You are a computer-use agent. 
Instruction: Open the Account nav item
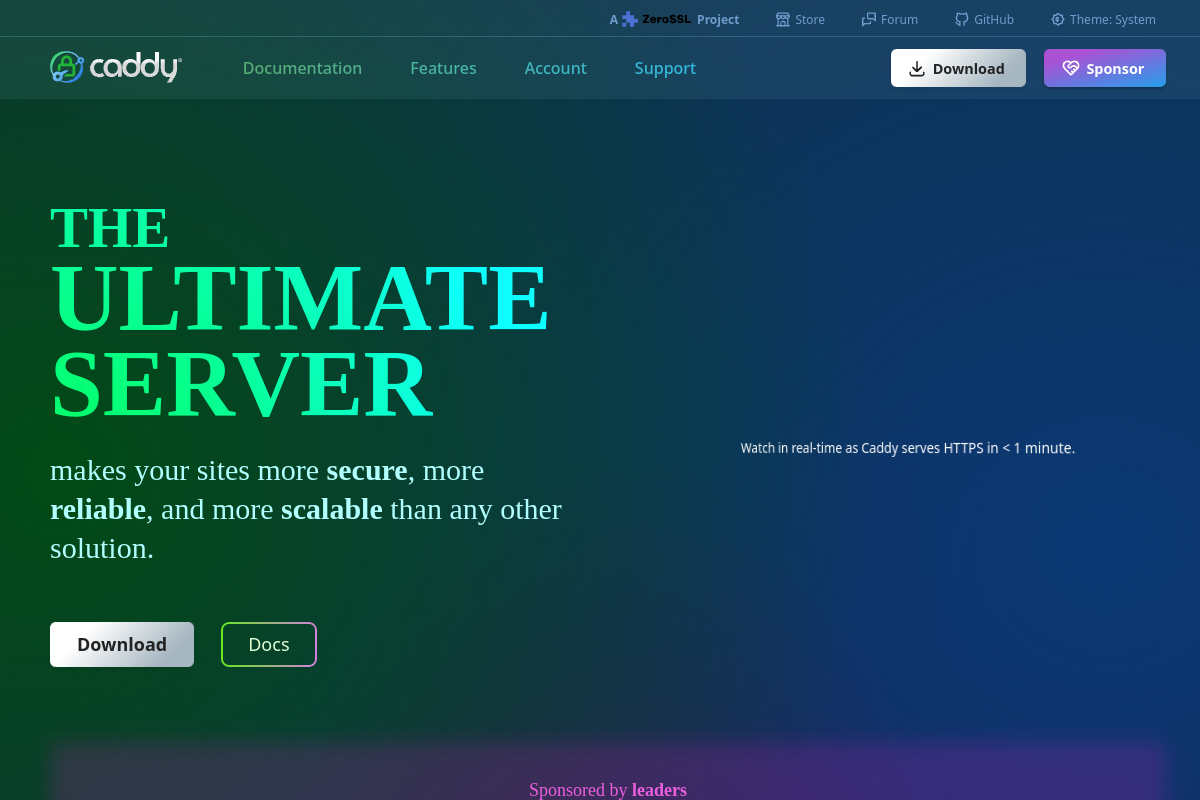[556, 68]
